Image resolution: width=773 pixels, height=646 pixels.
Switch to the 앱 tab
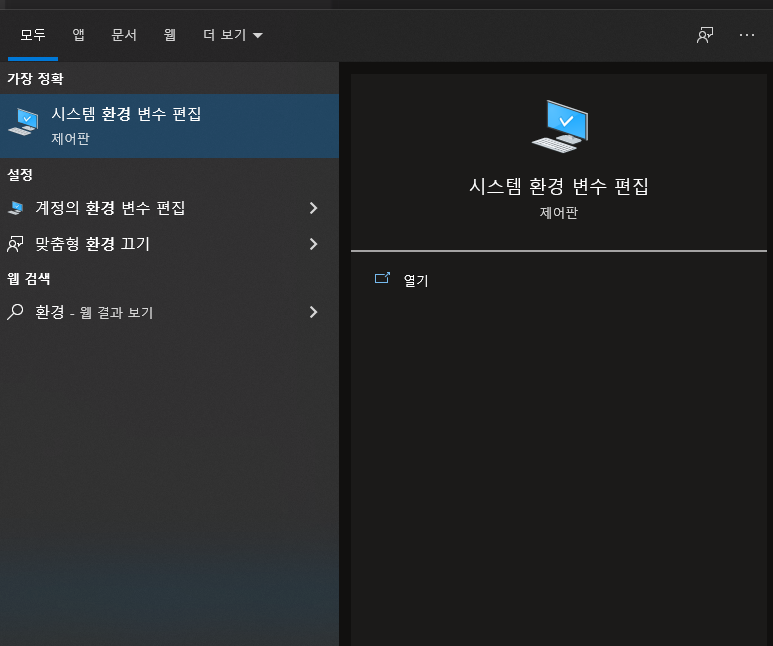tap(78, 35)
